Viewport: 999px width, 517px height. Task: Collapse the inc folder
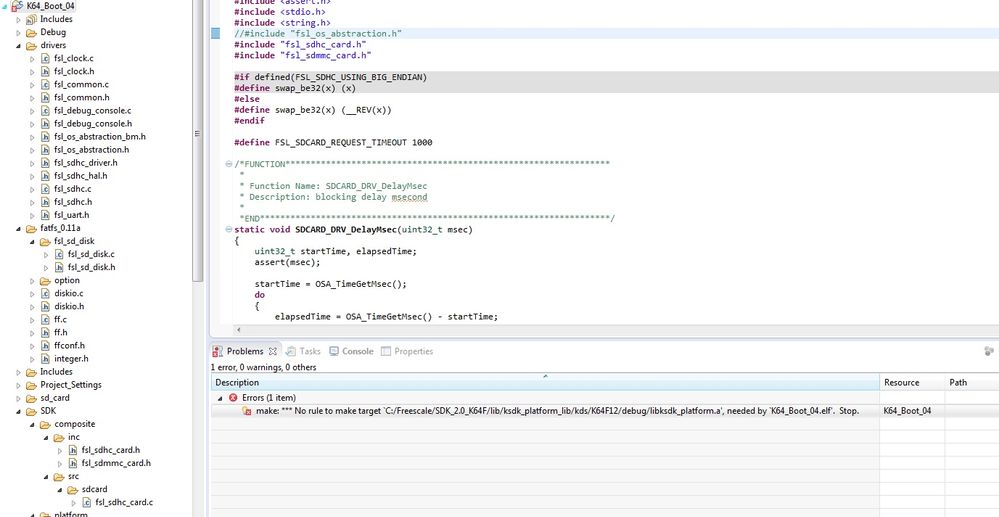[47, 437]
